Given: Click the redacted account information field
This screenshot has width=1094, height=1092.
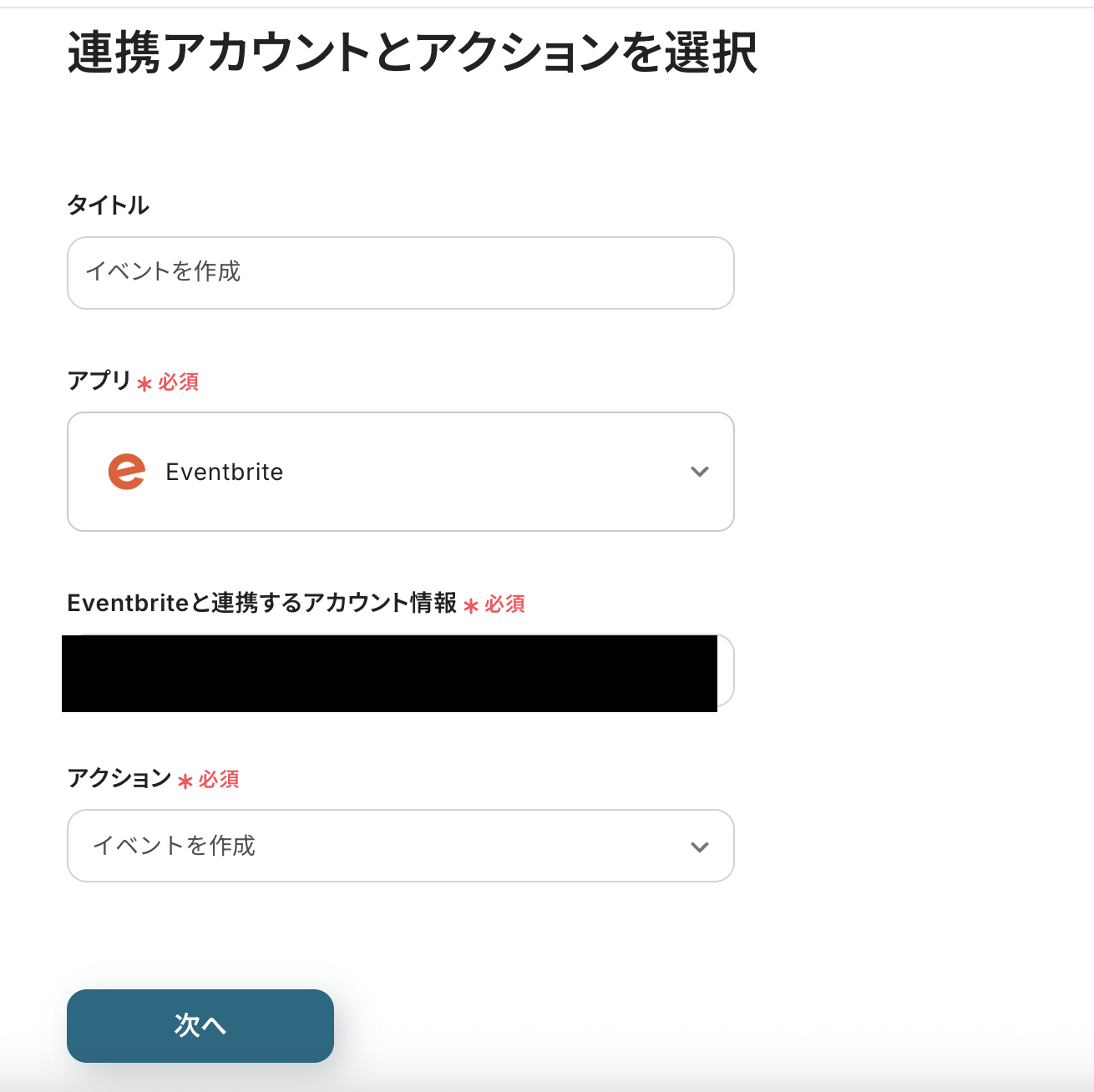Looking at the screenshot, I should coord(389,673).
